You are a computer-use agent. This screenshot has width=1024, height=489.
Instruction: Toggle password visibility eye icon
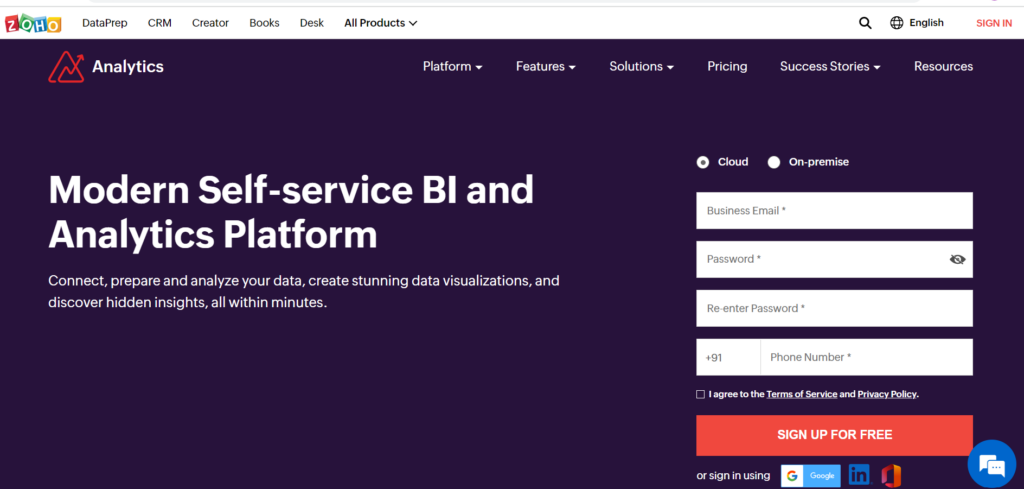pyautogui.click(x=957, y=259)
